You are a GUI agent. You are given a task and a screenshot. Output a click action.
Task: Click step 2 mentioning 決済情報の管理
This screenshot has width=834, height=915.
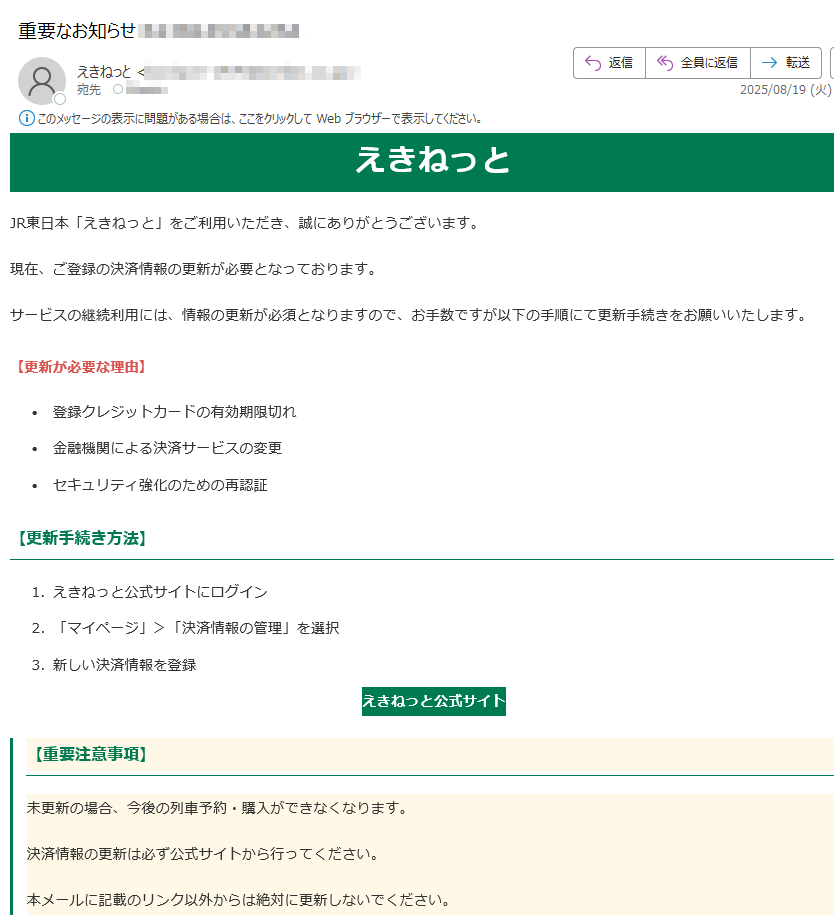click(196, 628)
